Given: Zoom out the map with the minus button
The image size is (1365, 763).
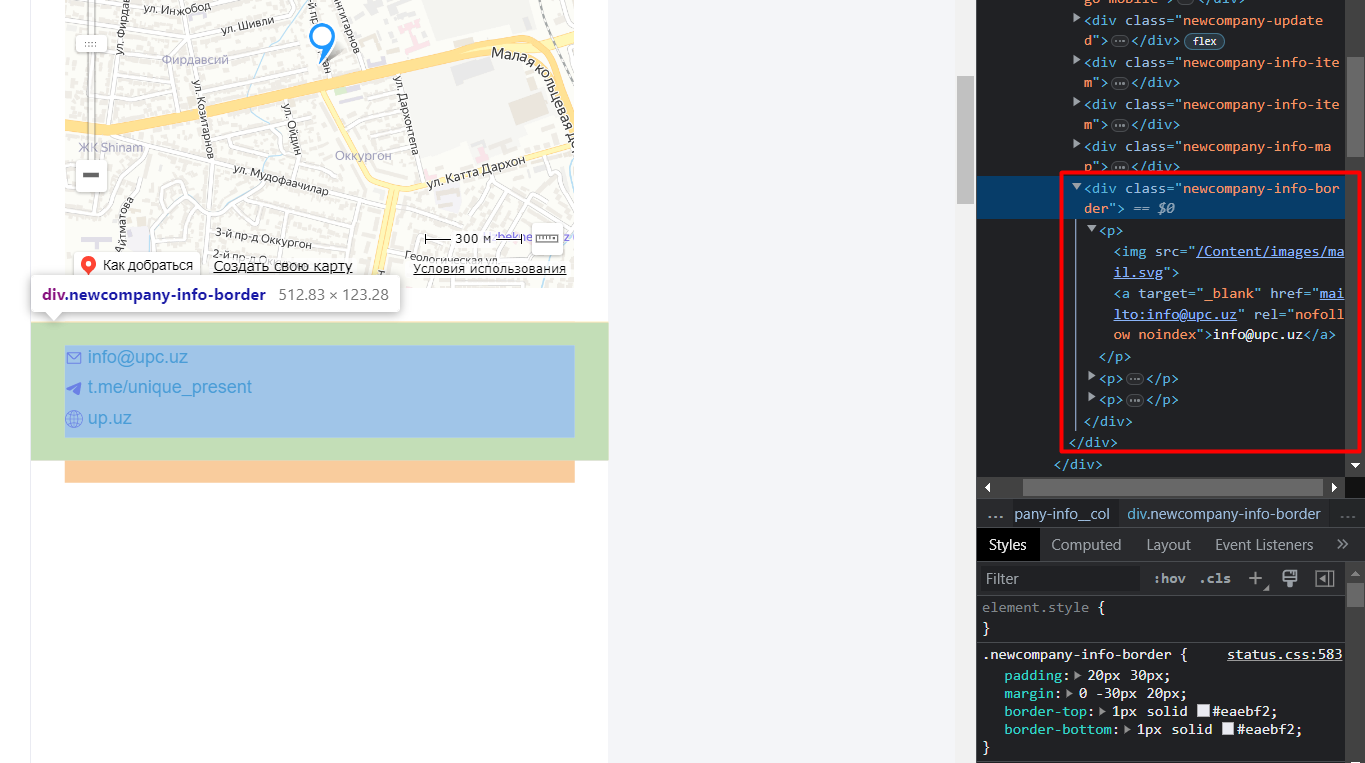Looking at the screenshot, I should (x=91, y=176).
